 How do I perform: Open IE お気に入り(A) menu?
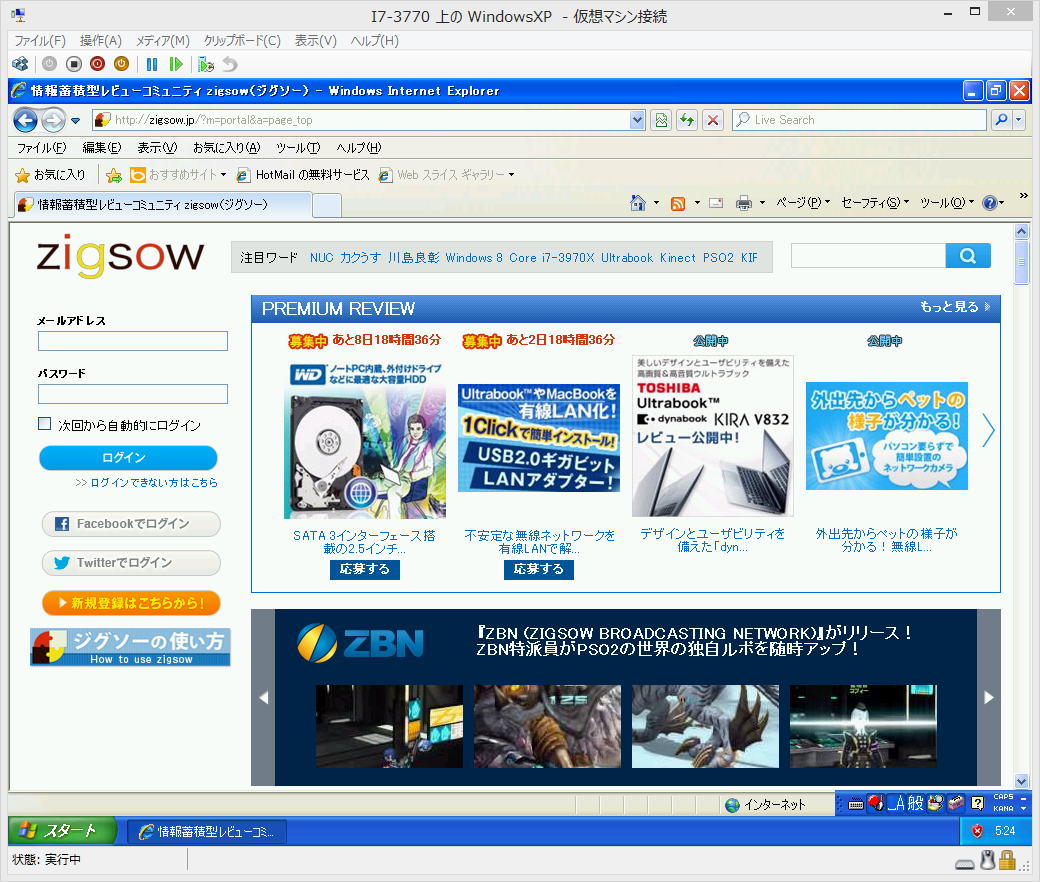226,148
